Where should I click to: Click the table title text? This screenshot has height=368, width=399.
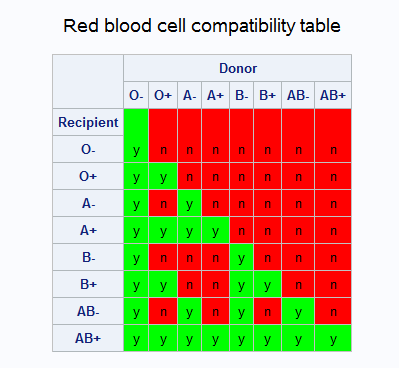click(202, 26)
